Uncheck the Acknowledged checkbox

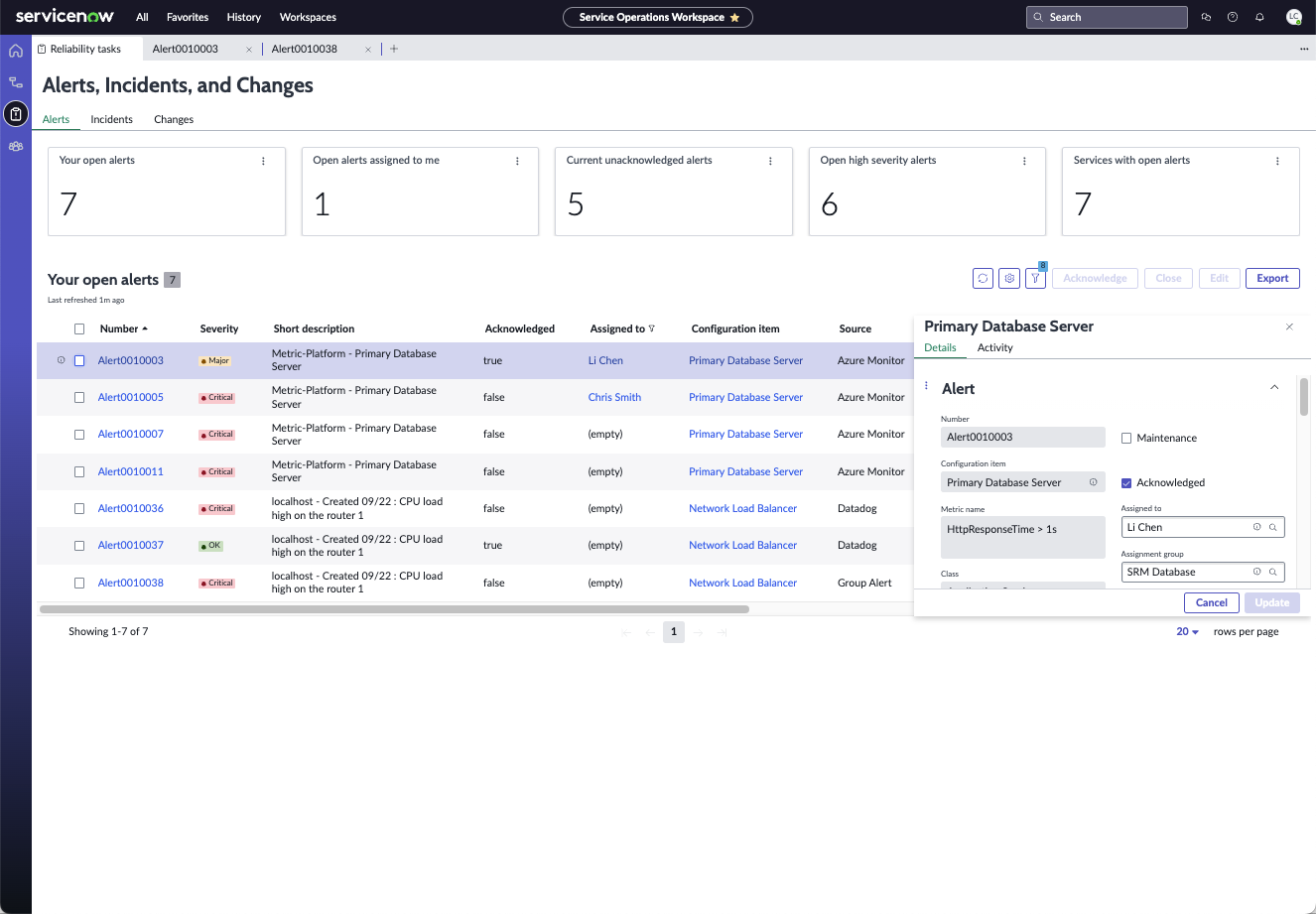click(x=1126, y=482)
